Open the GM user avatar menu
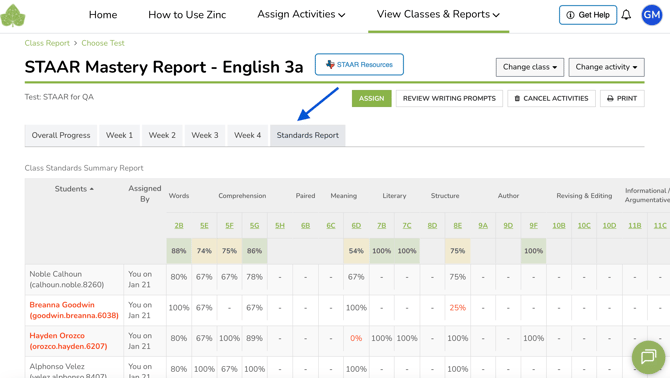This screenshot has width=670, height=378. pyautogui.click(x=652, y=15)
